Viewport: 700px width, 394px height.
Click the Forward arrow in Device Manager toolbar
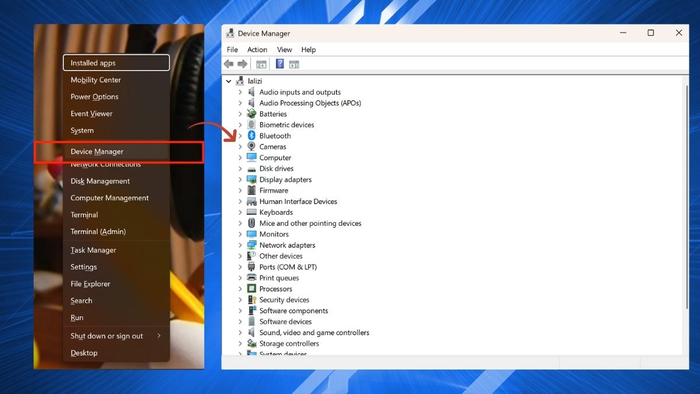pos(242,64)
